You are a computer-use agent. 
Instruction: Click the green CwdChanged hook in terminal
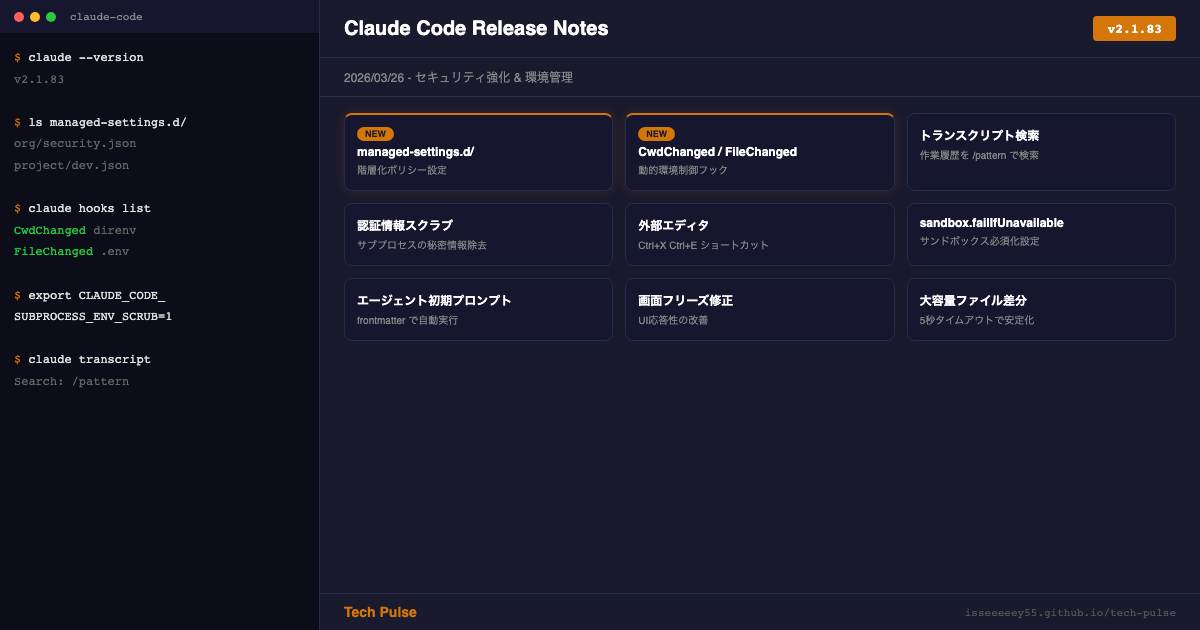coord(50,230)
